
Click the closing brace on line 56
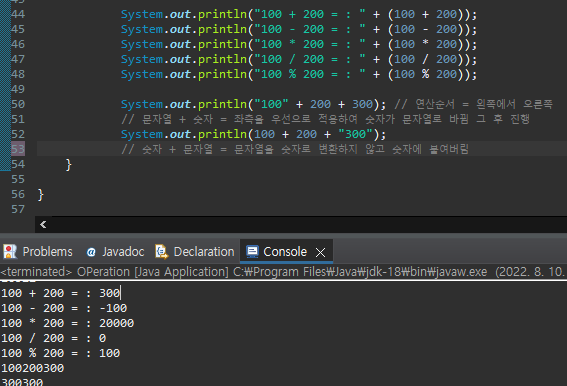[40, 195]
